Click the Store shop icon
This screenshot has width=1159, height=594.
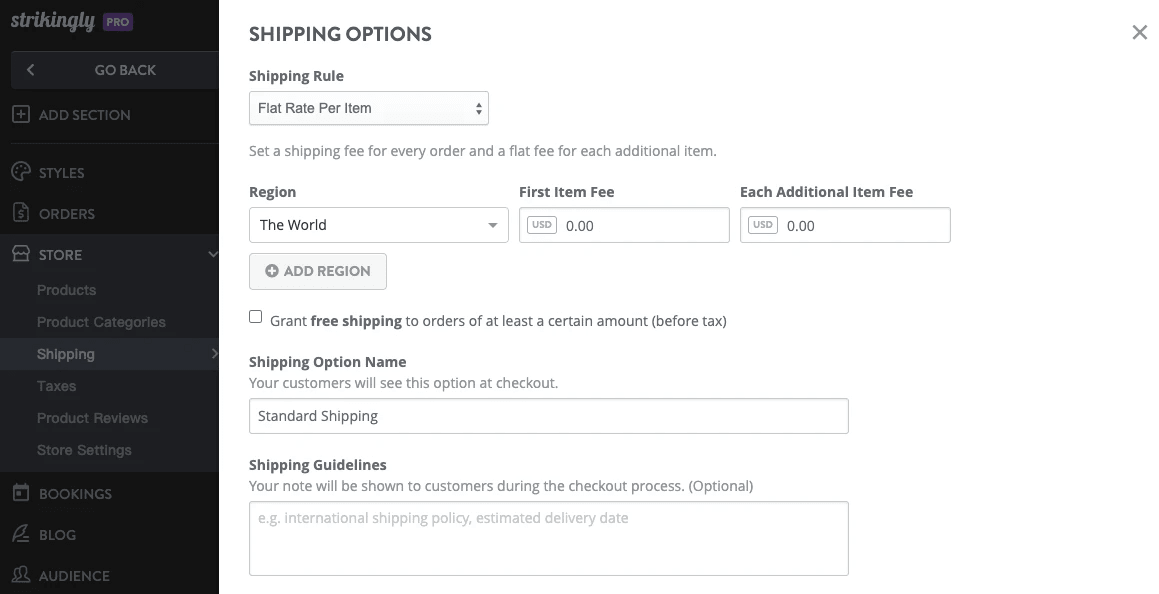point(20,254)
